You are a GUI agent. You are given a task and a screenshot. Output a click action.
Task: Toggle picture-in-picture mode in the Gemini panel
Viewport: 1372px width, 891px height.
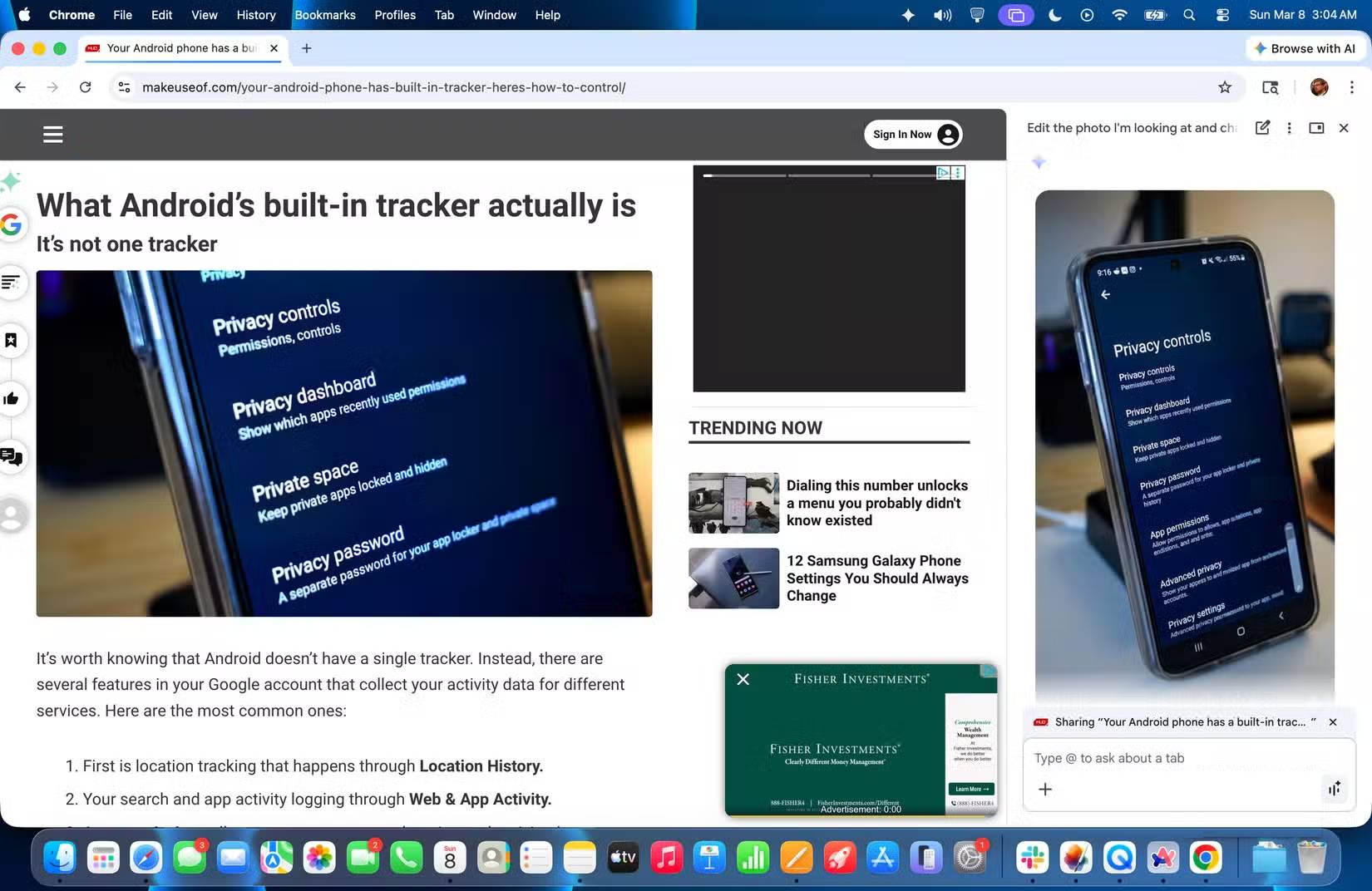(1316, 128)
